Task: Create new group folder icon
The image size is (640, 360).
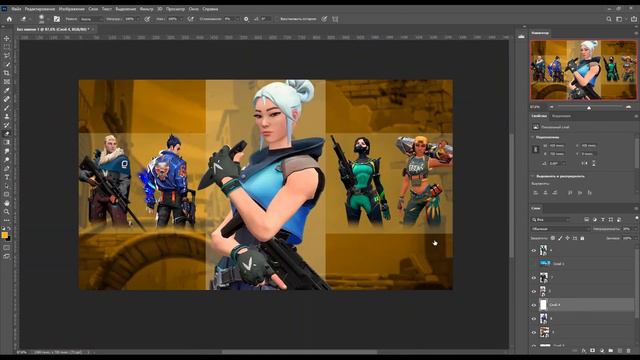Action: tap(611, 351)
